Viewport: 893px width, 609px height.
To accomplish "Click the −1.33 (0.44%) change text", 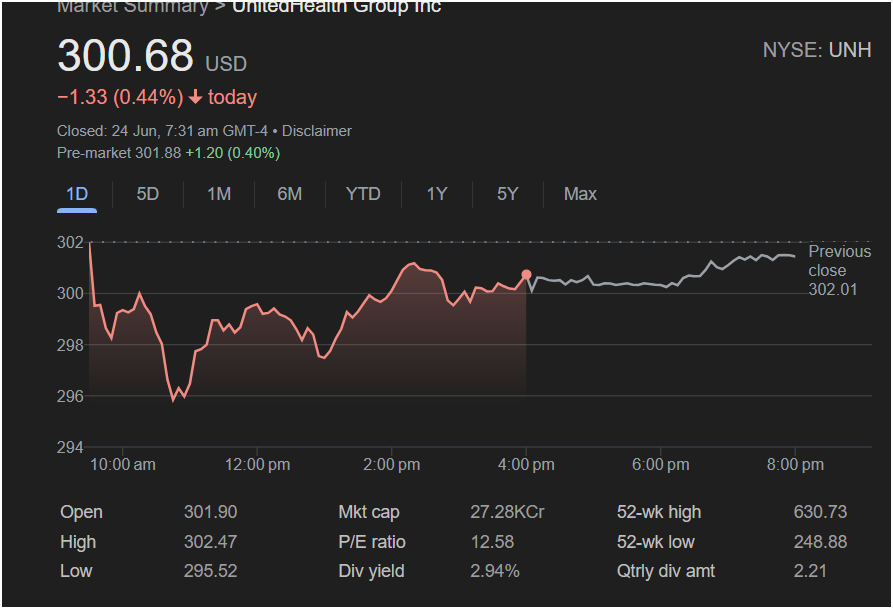I will click(x=120, y=97).
